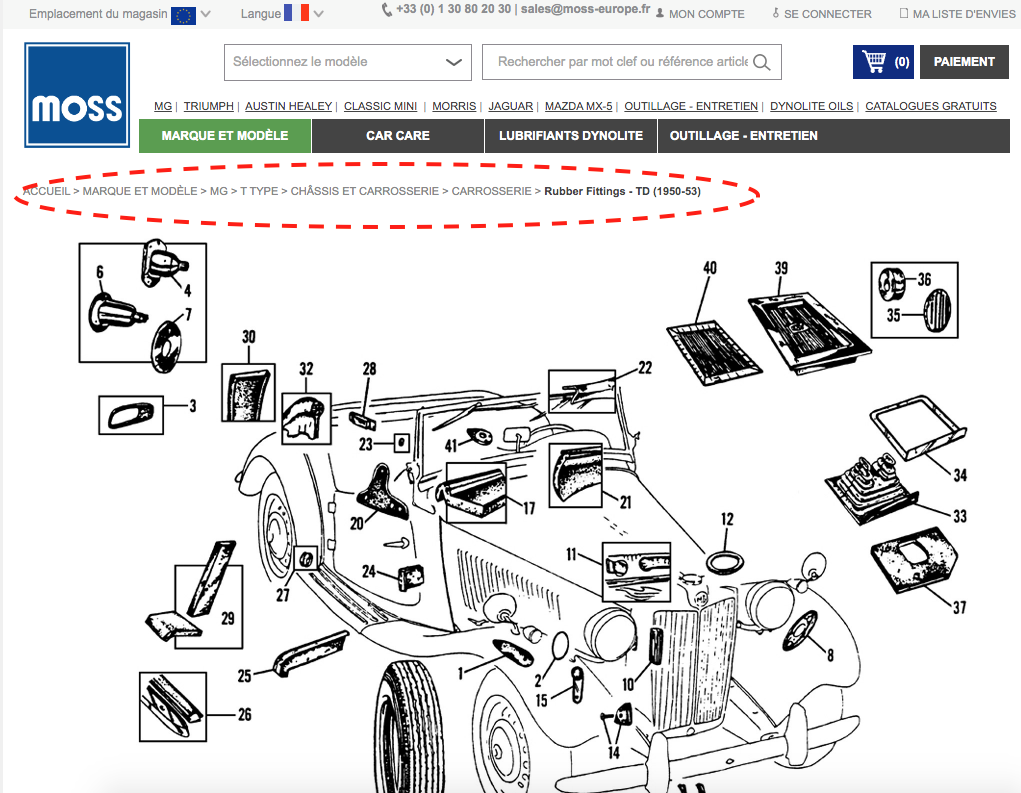The width and height of the screenshot is (1021, 793).
Task: Click the phone icon in the header
Action: (x=387, y=10)
